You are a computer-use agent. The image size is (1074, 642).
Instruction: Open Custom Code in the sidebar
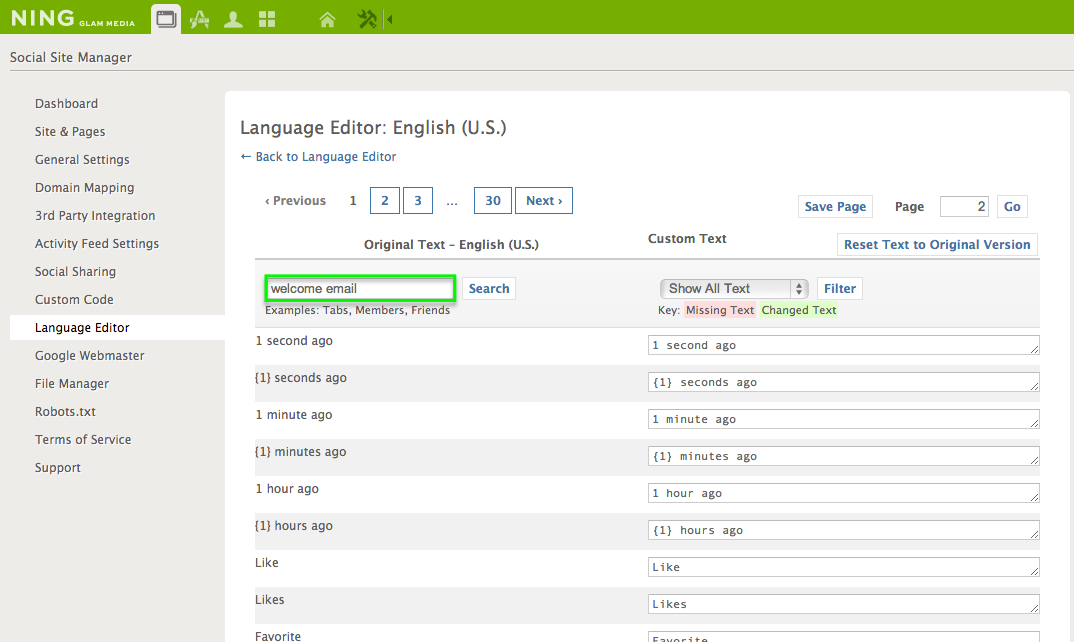[74, 299]
